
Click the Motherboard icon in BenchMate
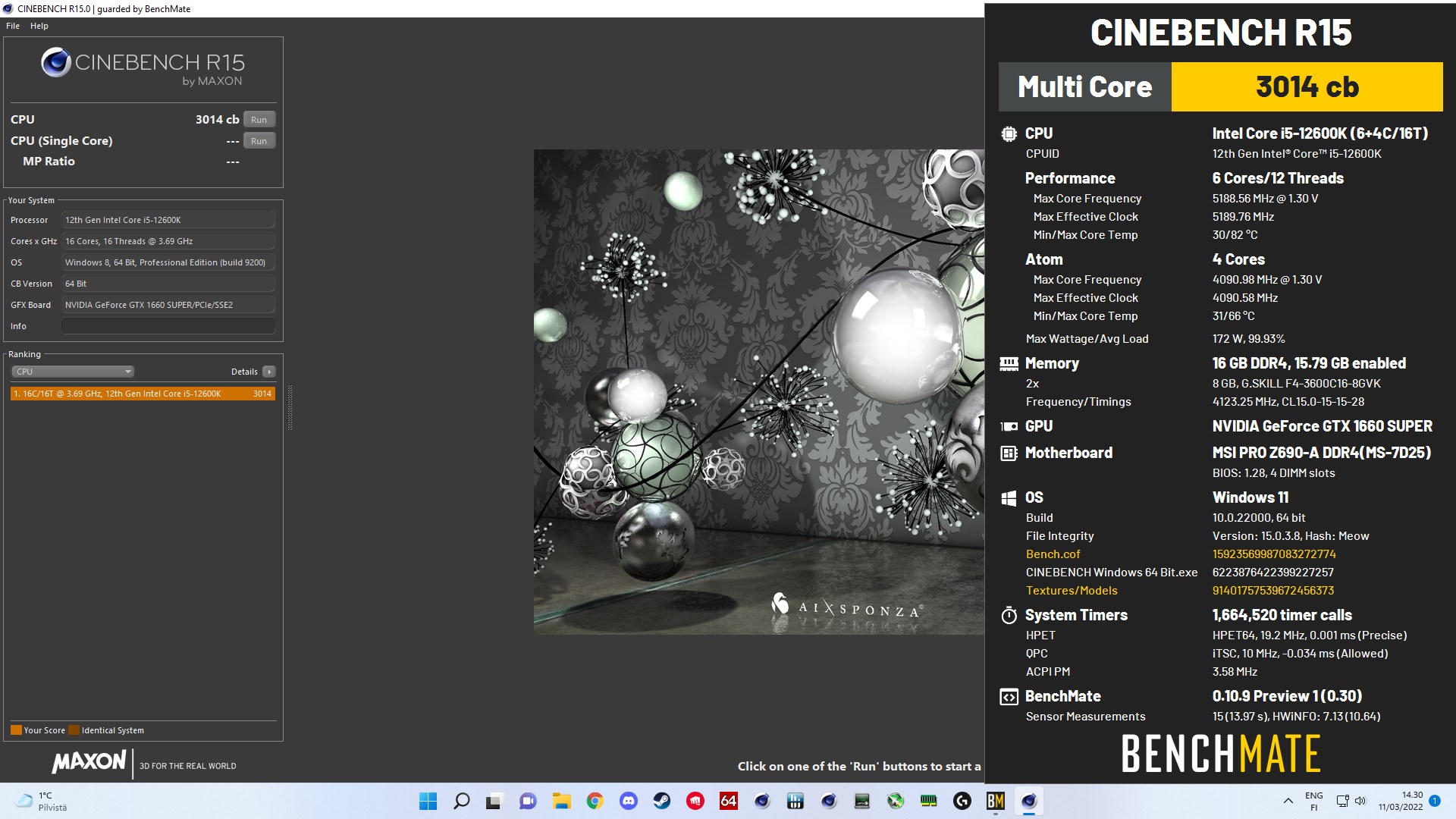pos(1009,453)
